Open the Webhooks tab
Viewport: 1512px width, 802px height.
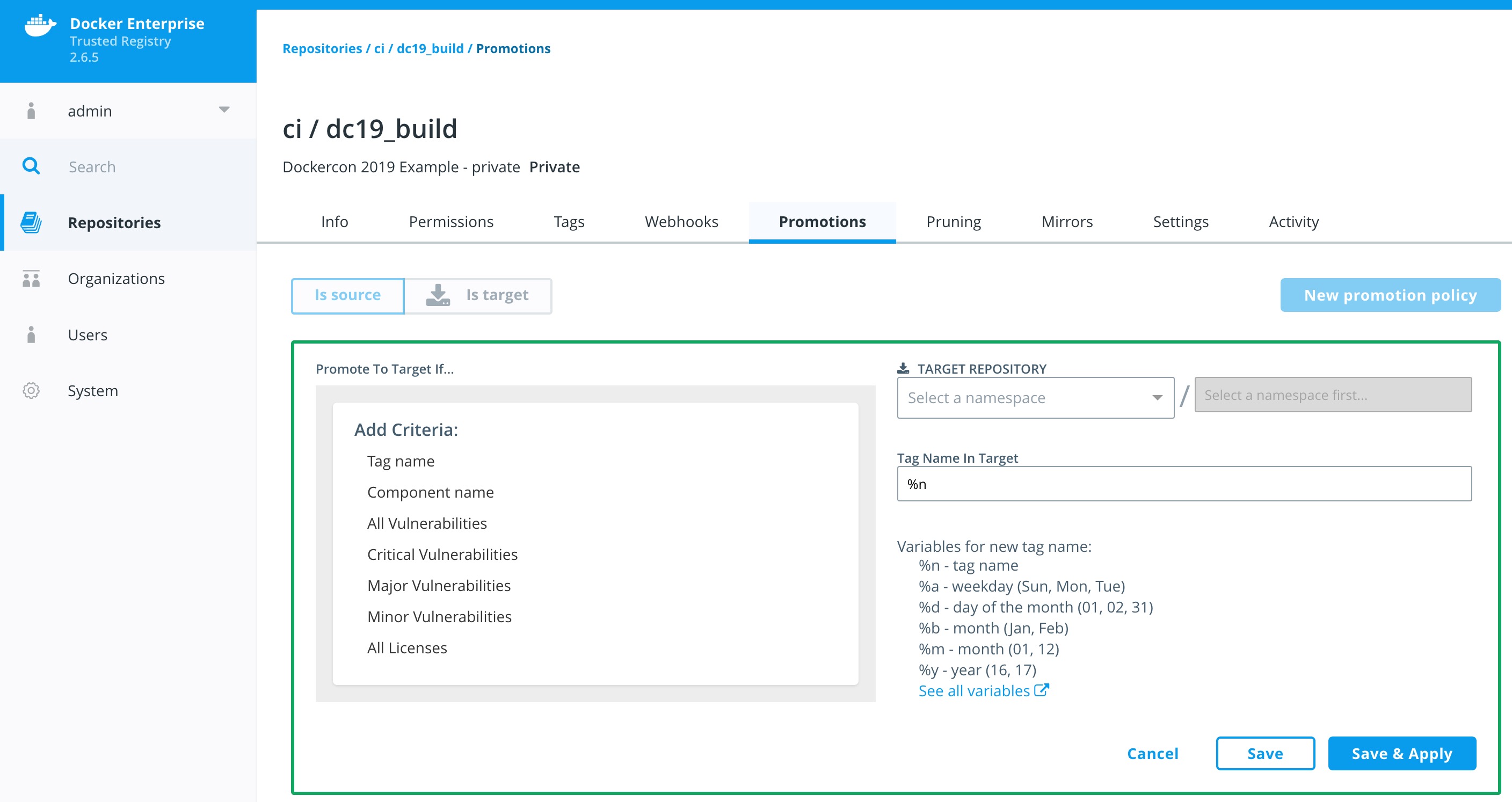click(681, 222)
